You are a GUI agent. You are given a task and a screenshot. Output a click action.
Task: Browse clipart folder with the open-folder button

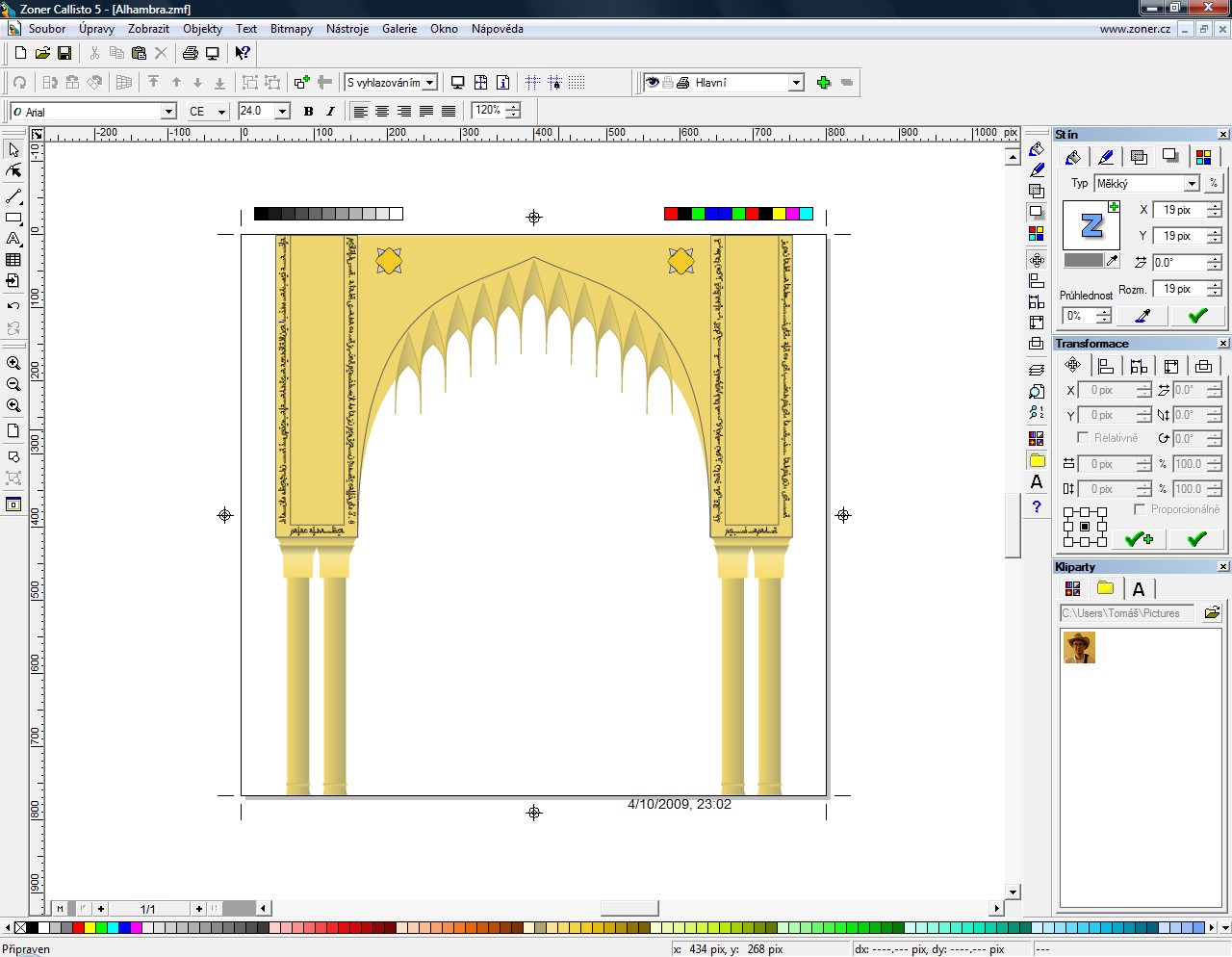click(x=1212, y=612)
